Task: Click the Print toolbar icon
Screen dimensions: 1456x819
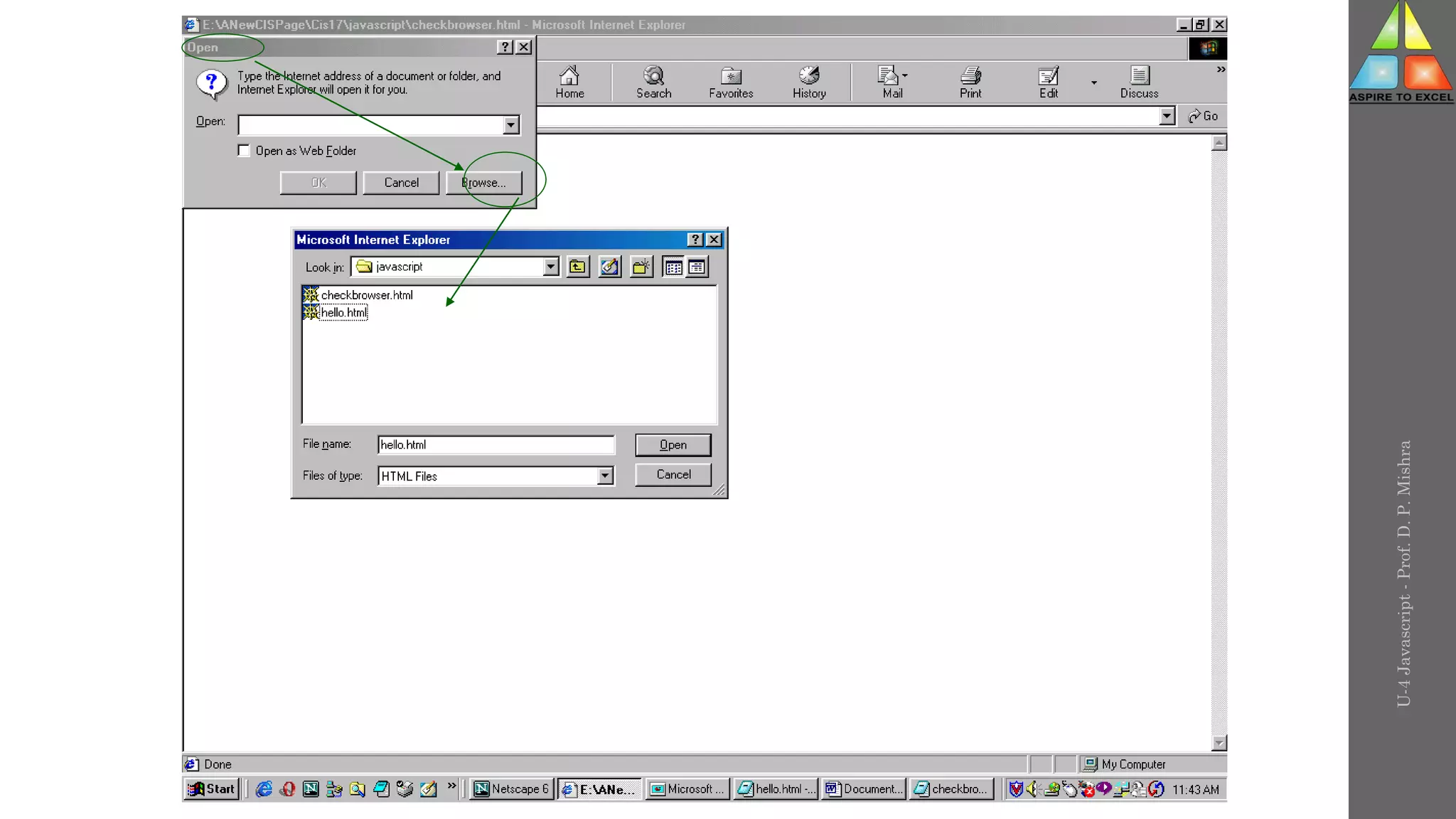Action: (970, 82)
